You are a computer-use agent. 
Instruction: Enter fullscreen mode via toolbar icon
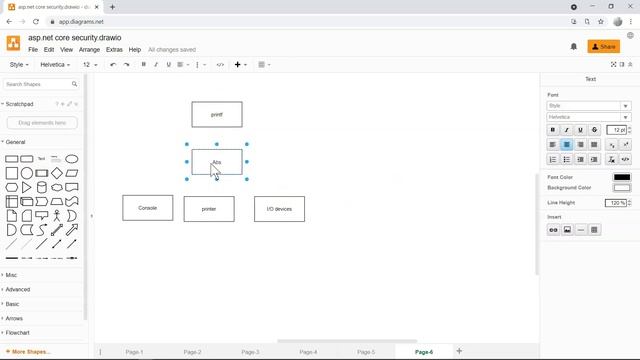[x=613, y=64]
